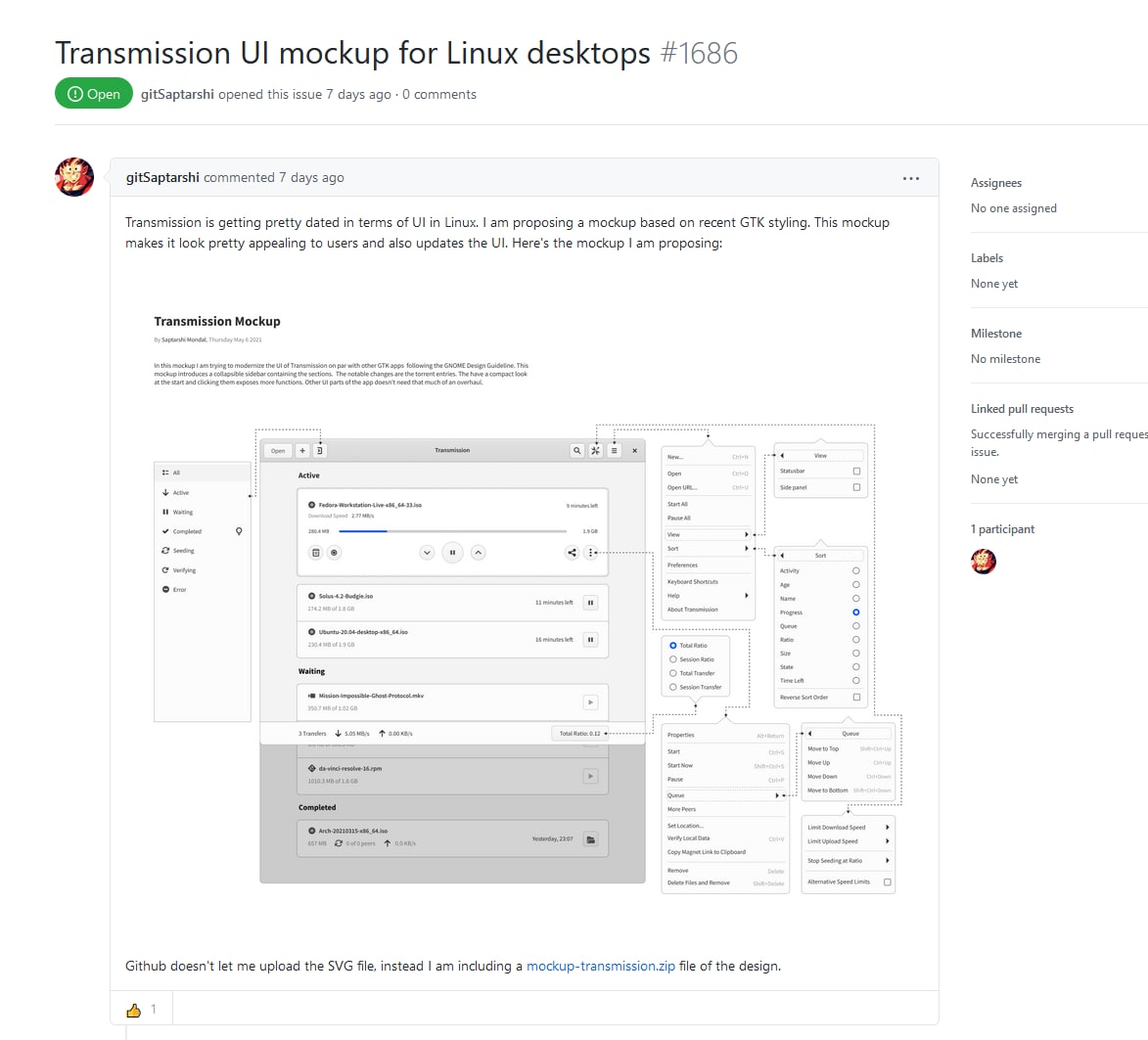Click play button on da-vinci-resolve-16.rpm row
1148x1040 pixels.
590,776
